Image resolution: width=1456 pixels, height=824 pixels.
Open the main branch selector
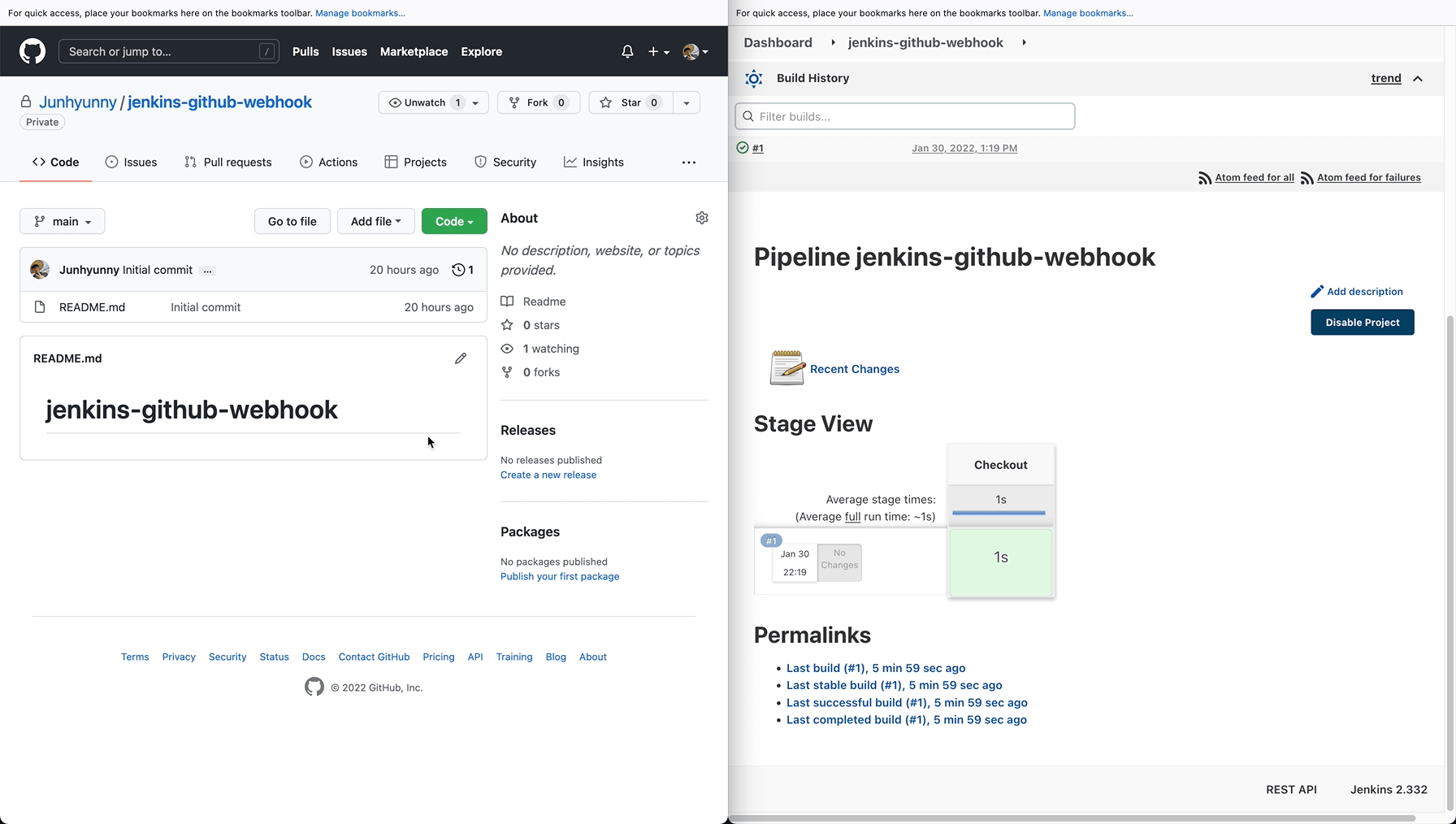coord(63,221)
